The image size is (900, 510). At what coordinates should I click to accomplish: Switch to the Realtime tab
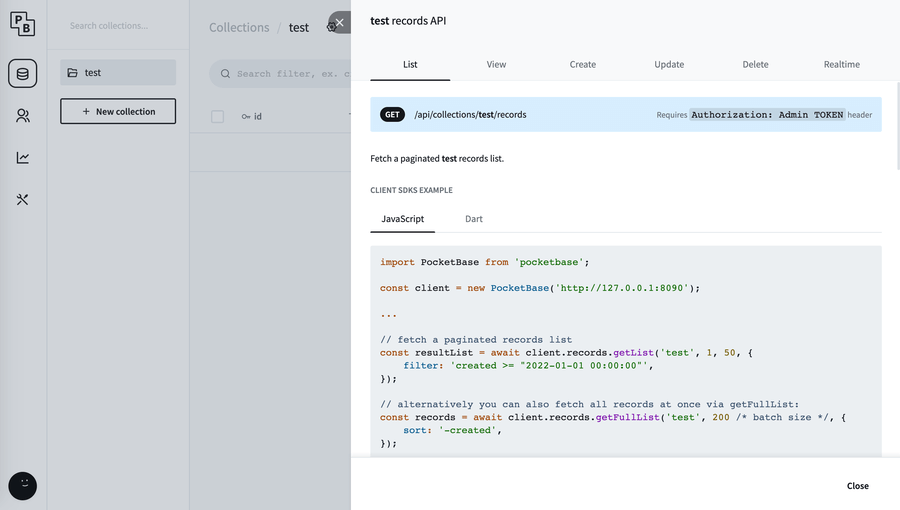click(x=841, y=64)
